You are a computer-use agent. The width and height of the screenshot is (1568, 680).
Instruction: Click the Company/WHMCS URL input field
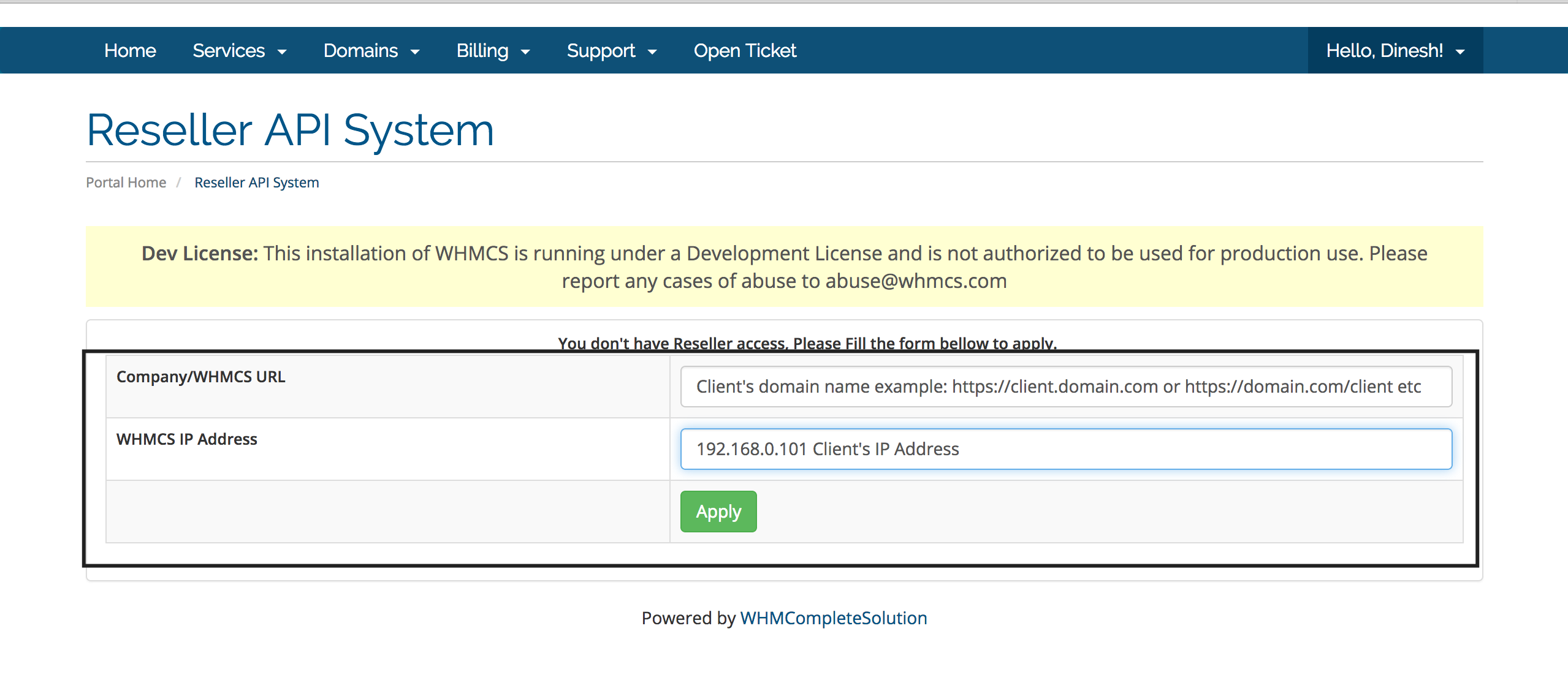point(1065,386)
